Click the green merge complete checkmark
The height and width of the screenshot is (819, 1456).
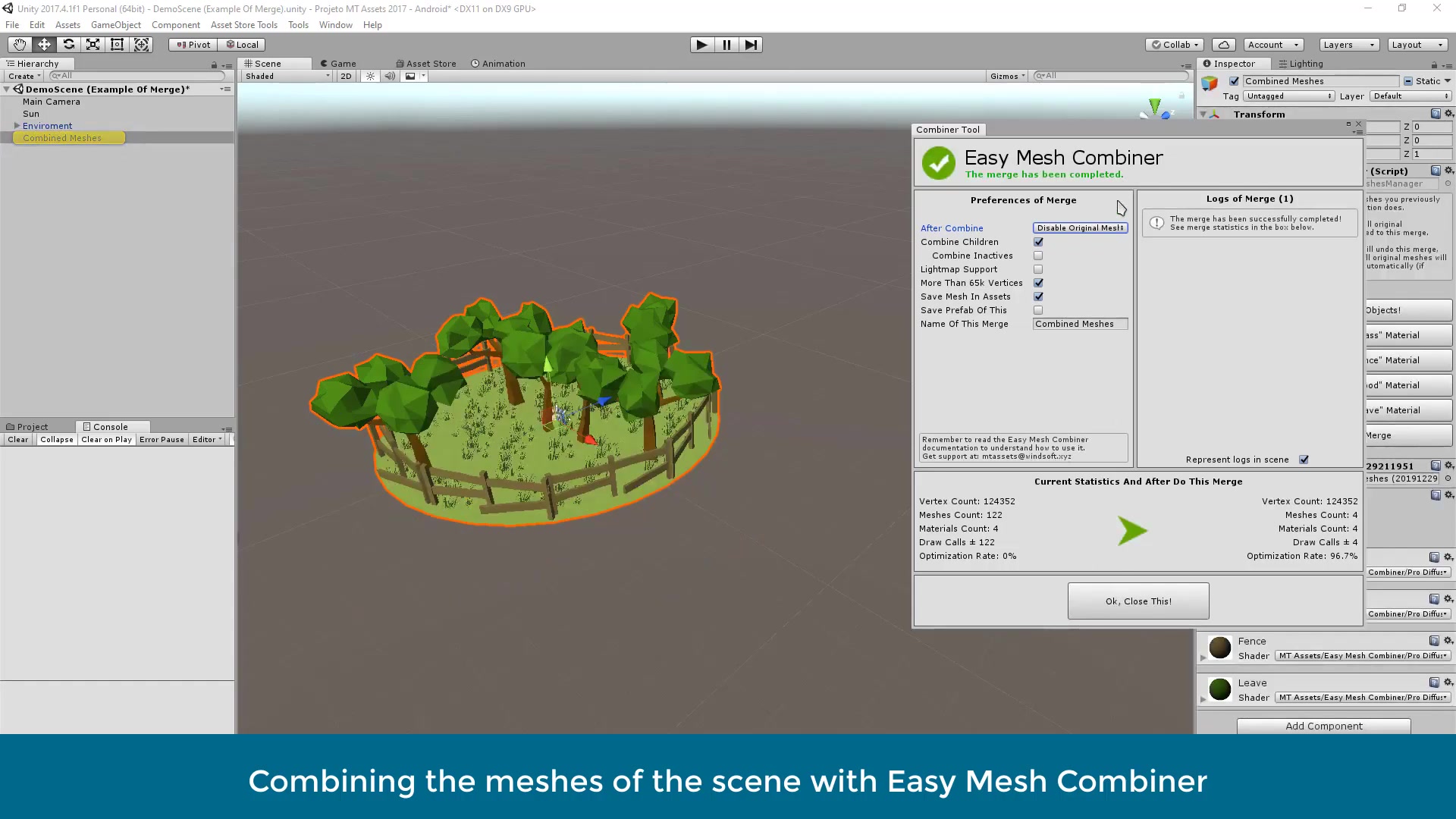pos(938,163)
